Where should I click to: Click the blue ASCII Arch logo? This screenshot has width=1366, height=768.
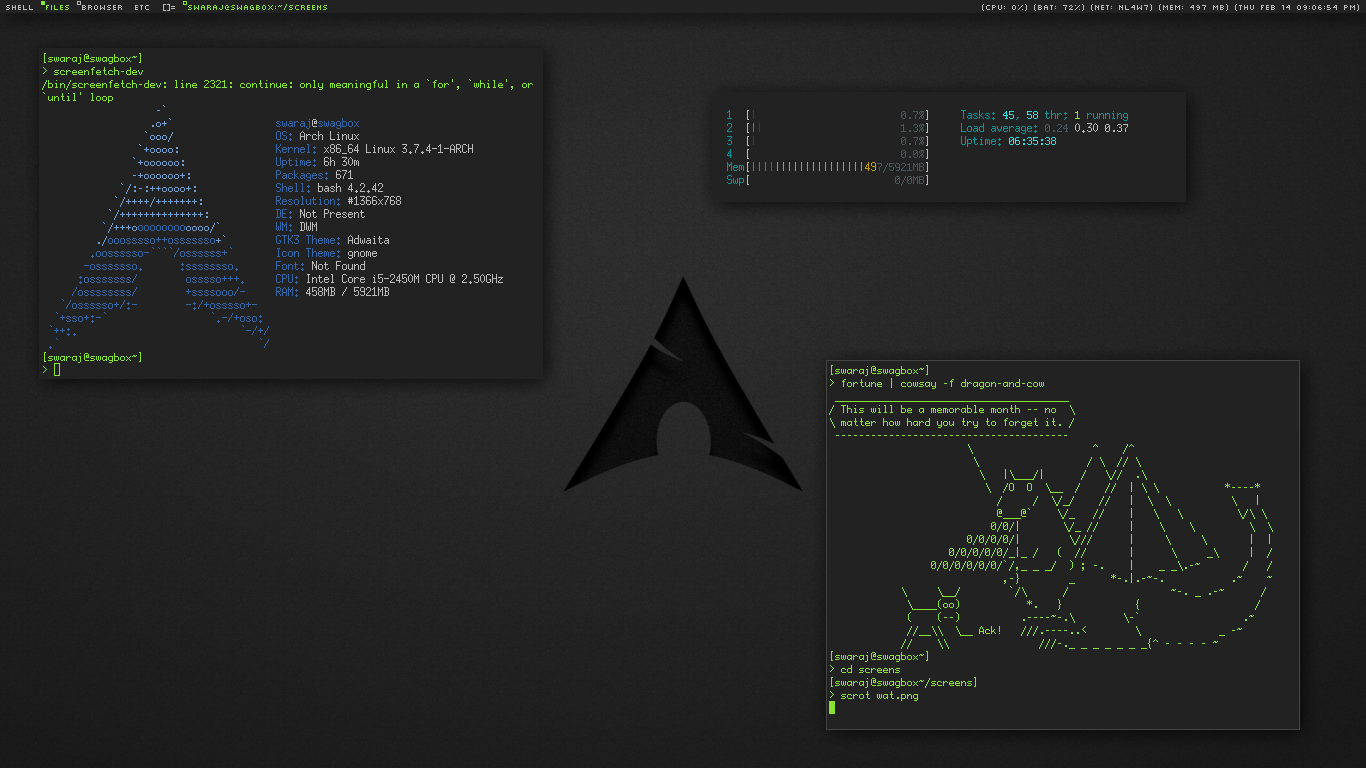(x=160, y=230)
